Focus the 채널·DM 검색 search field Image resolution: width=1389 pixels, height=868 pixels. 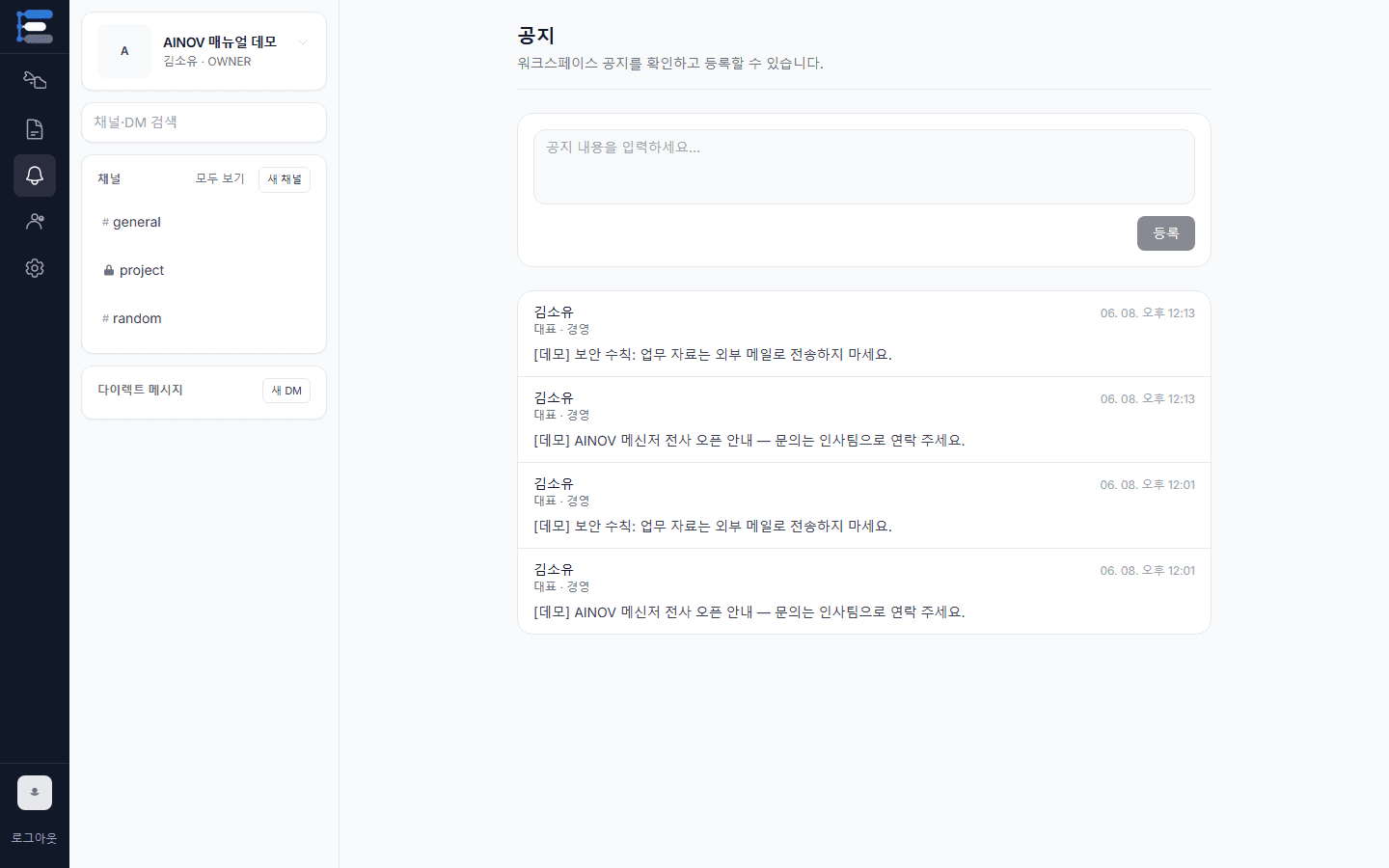tap(204, 122)
